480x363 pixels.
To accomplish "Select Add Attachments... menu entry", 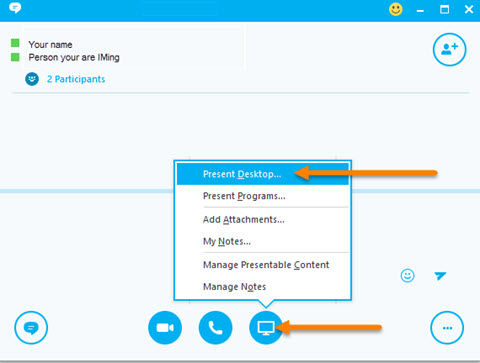I will (x=263, y=219).
